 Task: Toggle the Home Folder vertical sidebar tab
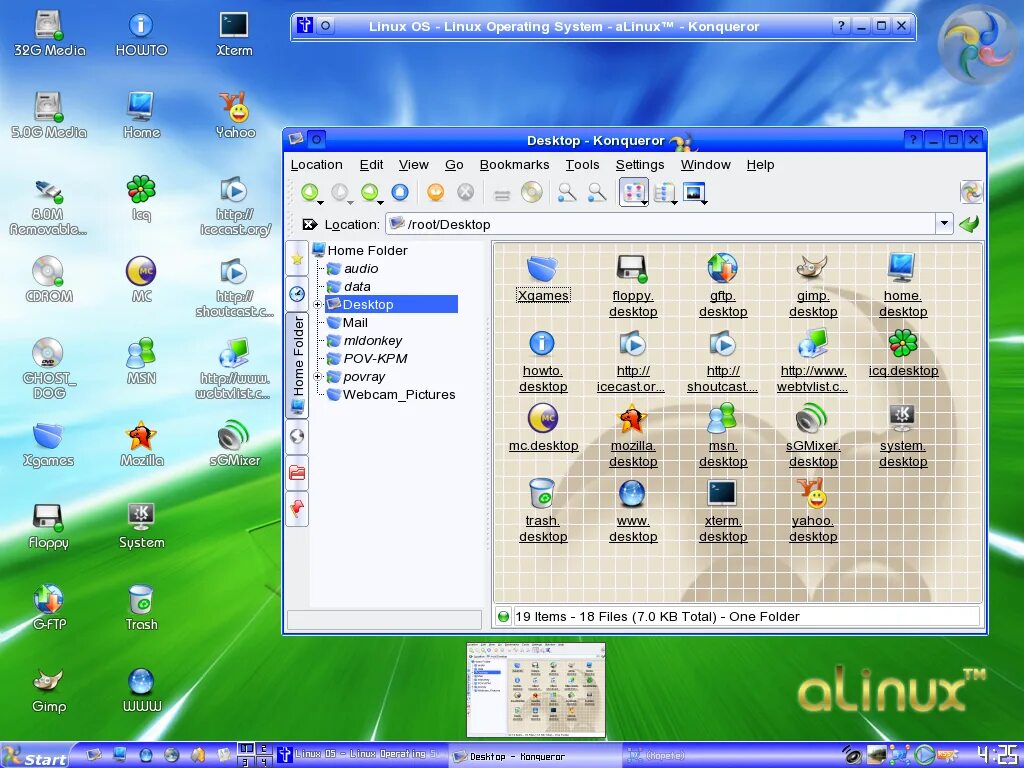[297, 365]
